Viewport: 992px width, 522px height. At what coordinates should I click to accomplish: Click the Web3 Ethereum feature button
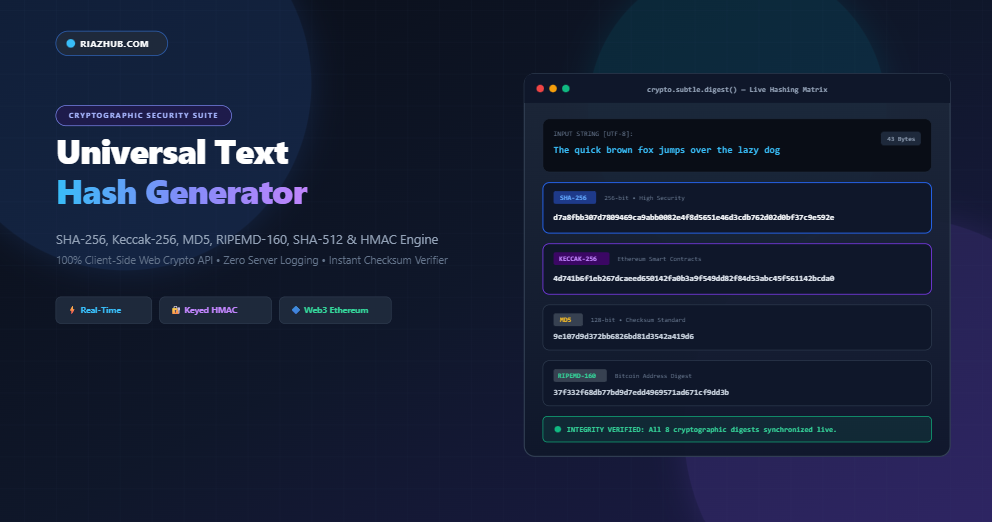[x=335, y=310]
